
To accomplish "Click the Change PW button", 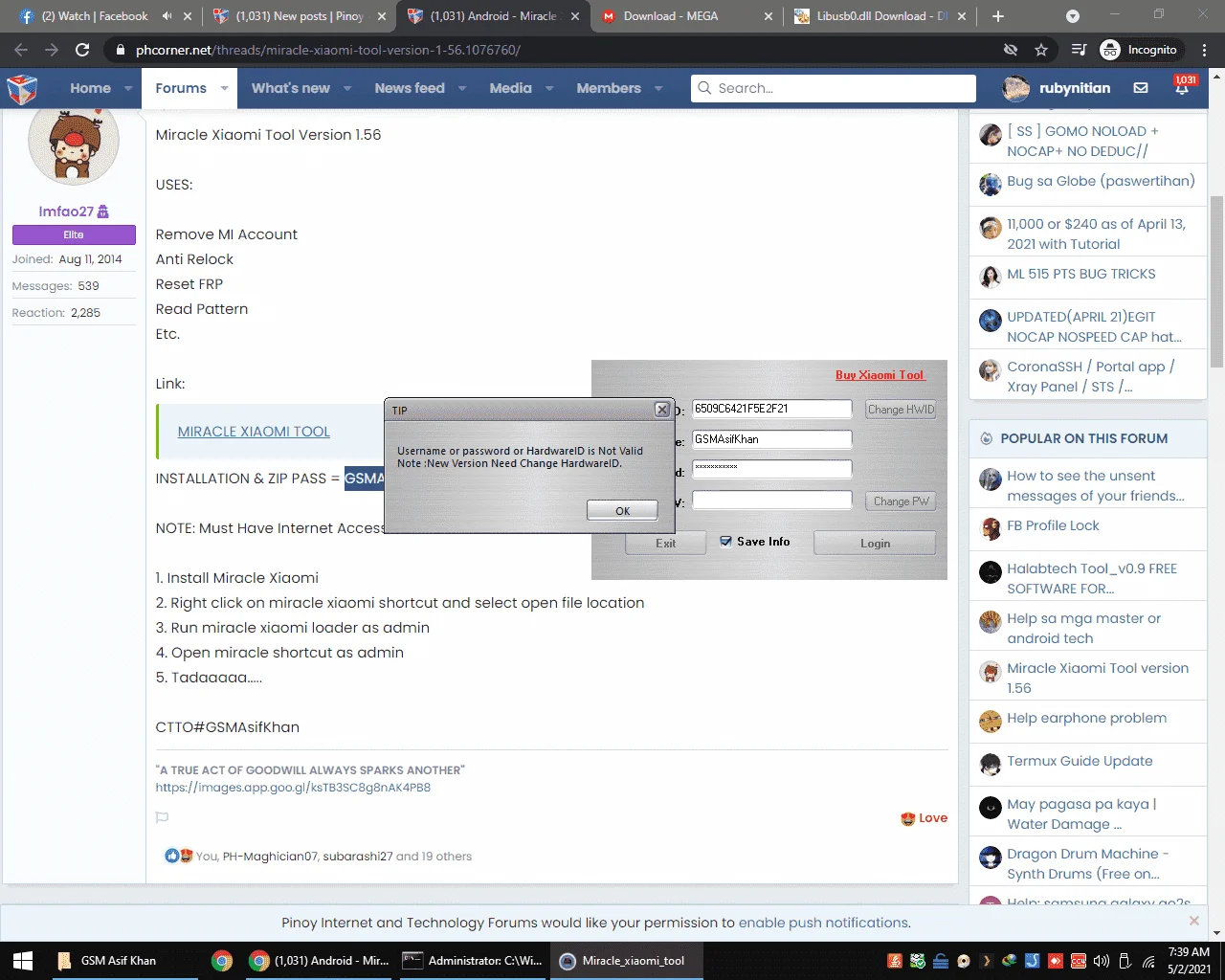I will tap(901, 501).
